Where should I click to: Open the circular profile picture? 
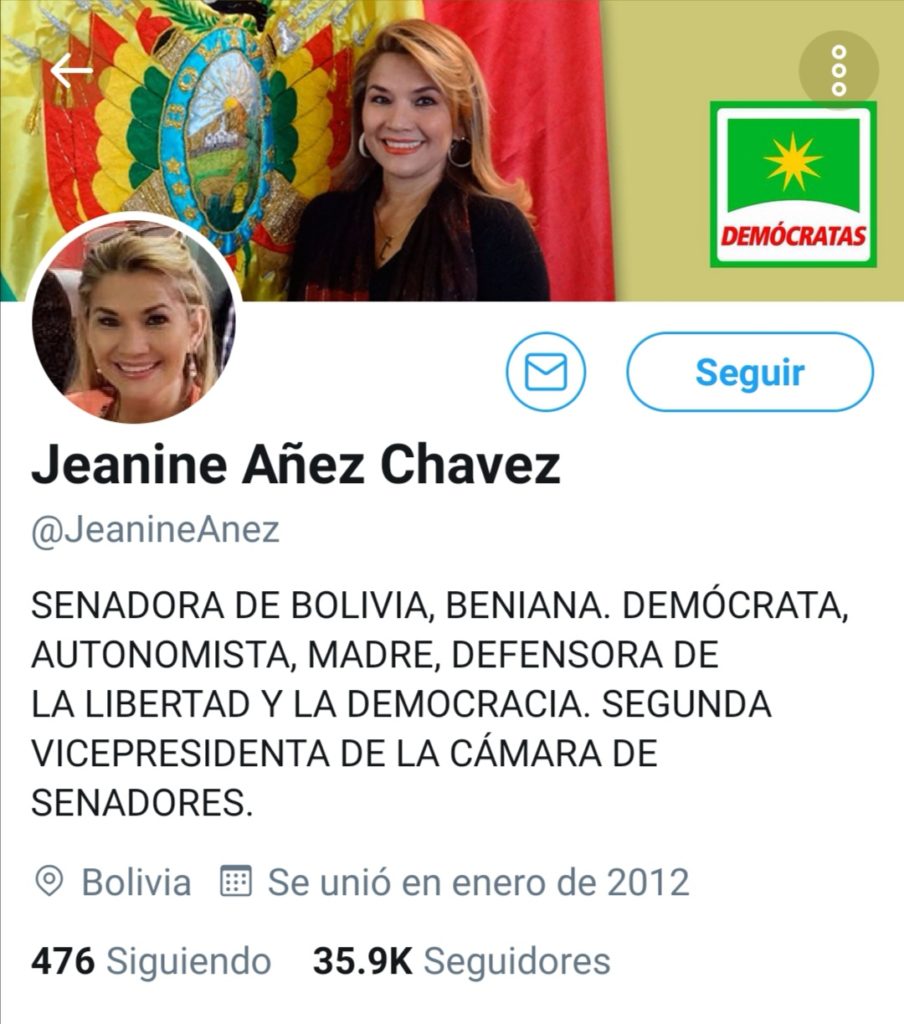coord(134,320)
